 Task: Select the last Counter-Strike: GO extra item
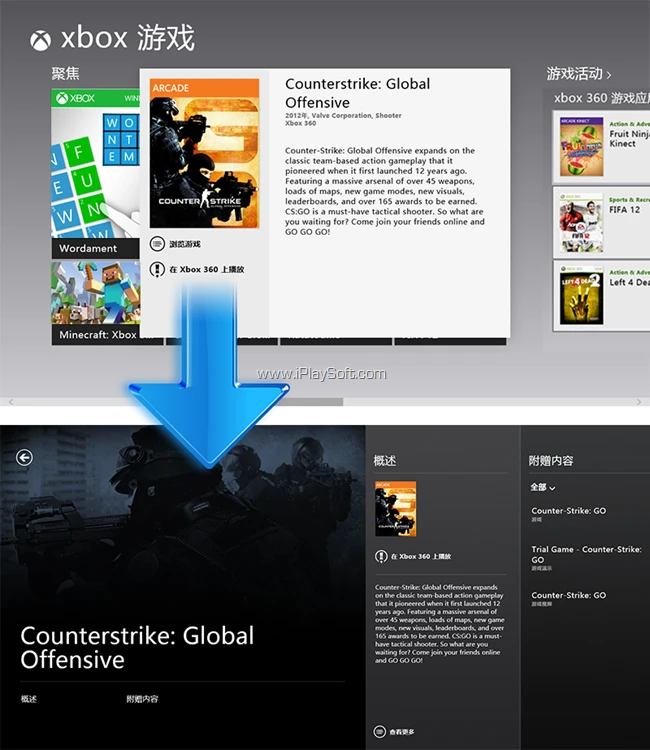569,598
